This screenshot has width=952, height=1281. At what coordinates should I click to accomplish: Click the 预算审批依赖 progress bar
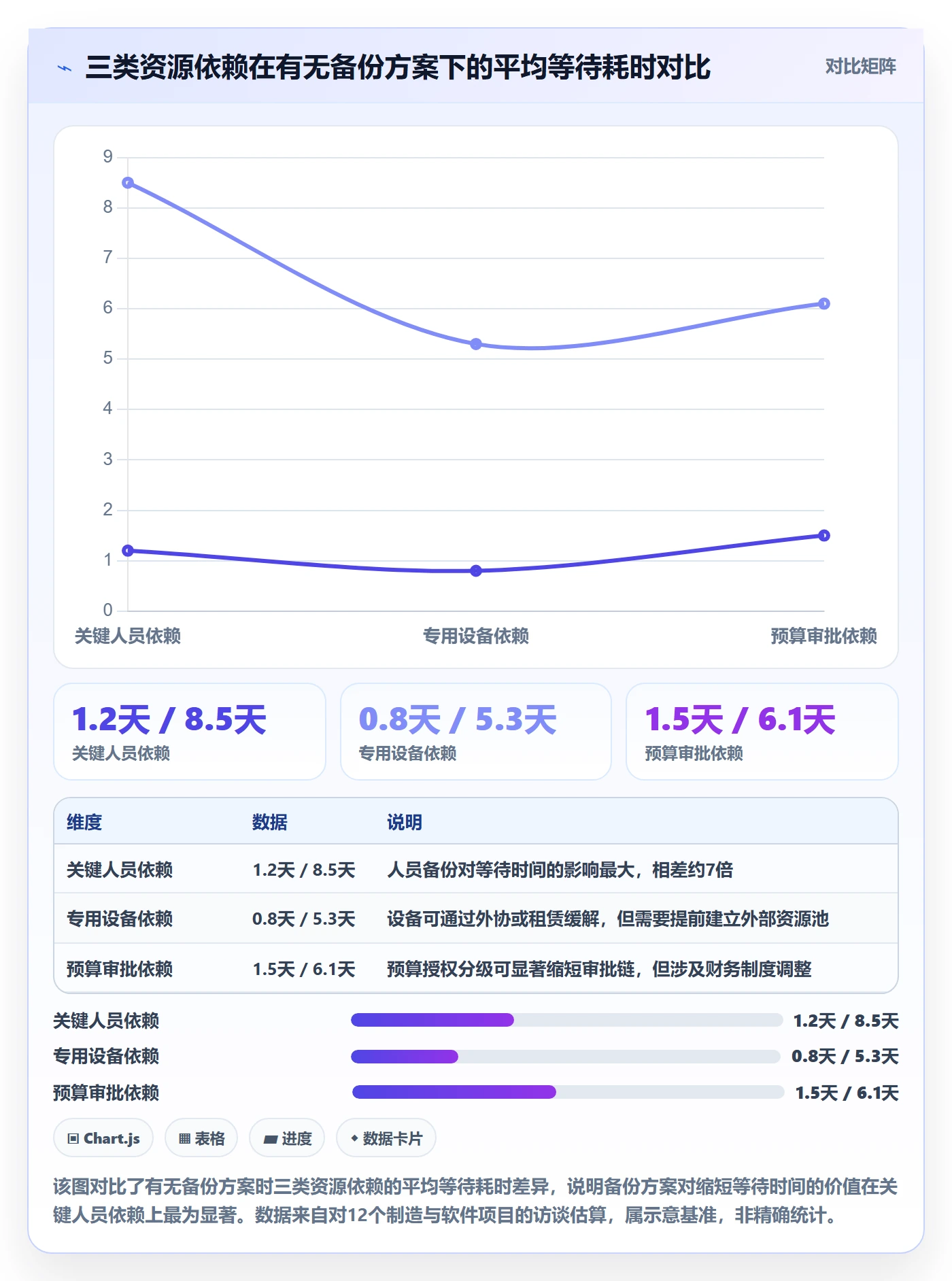click(568, 1092)
